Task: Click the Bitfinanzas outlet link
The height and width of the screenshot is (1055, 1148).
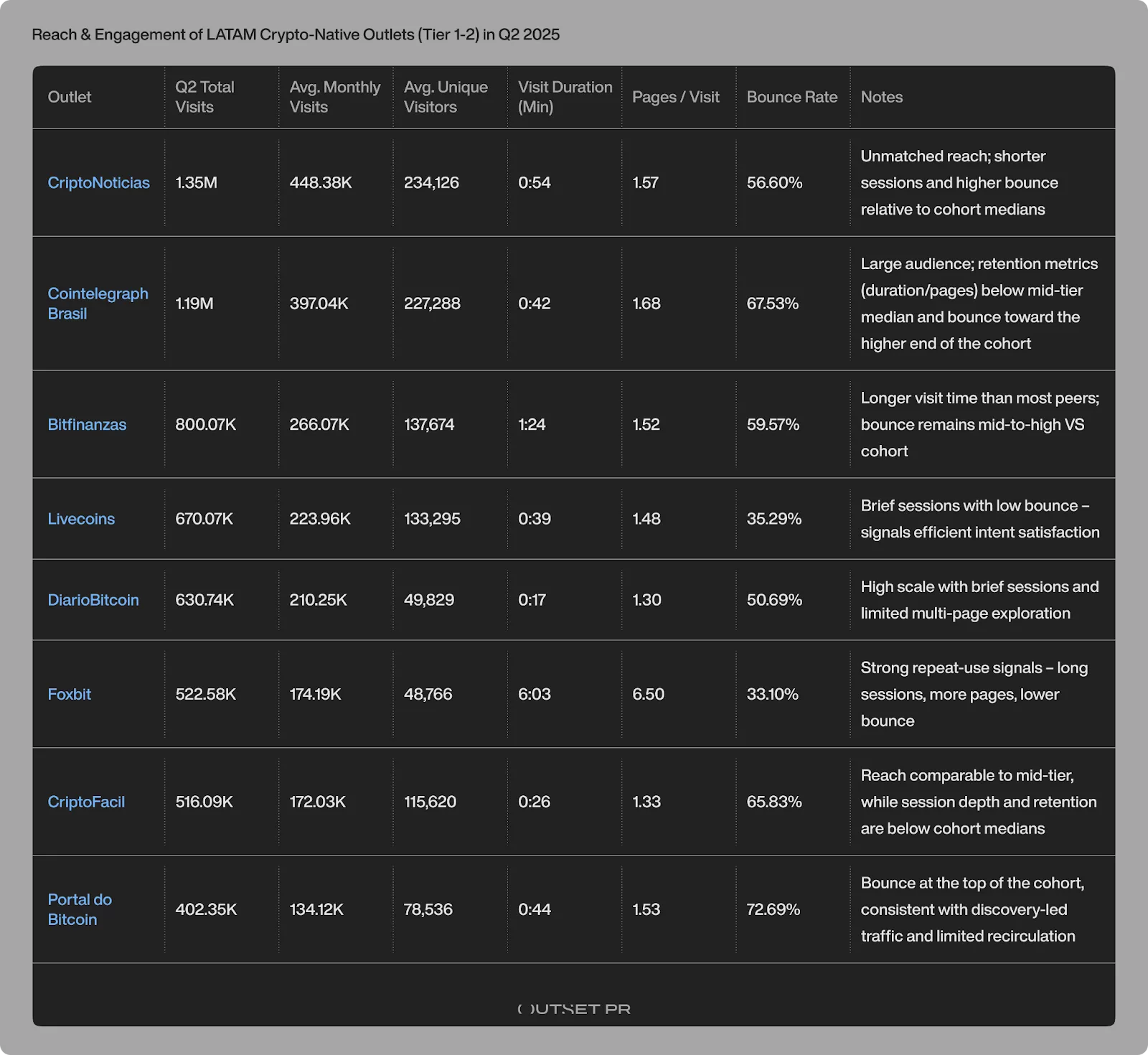Action: 87,425
